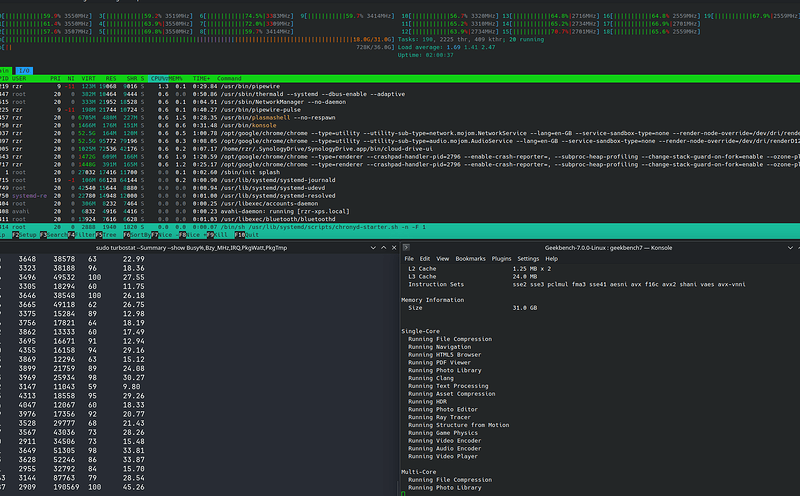Toggle F5 Tree view in htop
The image size is (800, 496).
(x=106, y=235)
